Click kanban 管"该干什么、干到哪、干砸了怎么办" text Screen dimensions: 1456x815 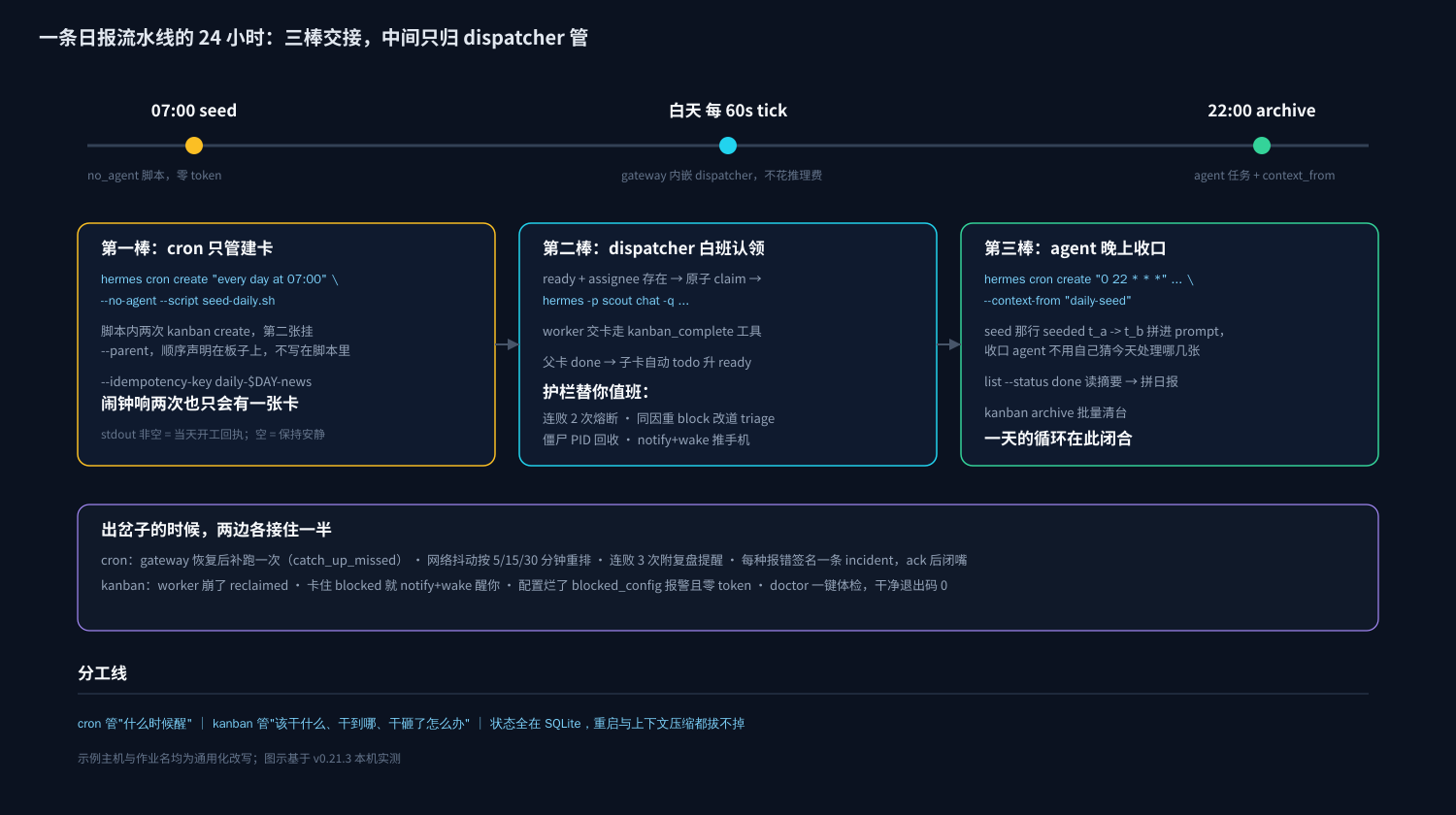[x=341, y=724]
